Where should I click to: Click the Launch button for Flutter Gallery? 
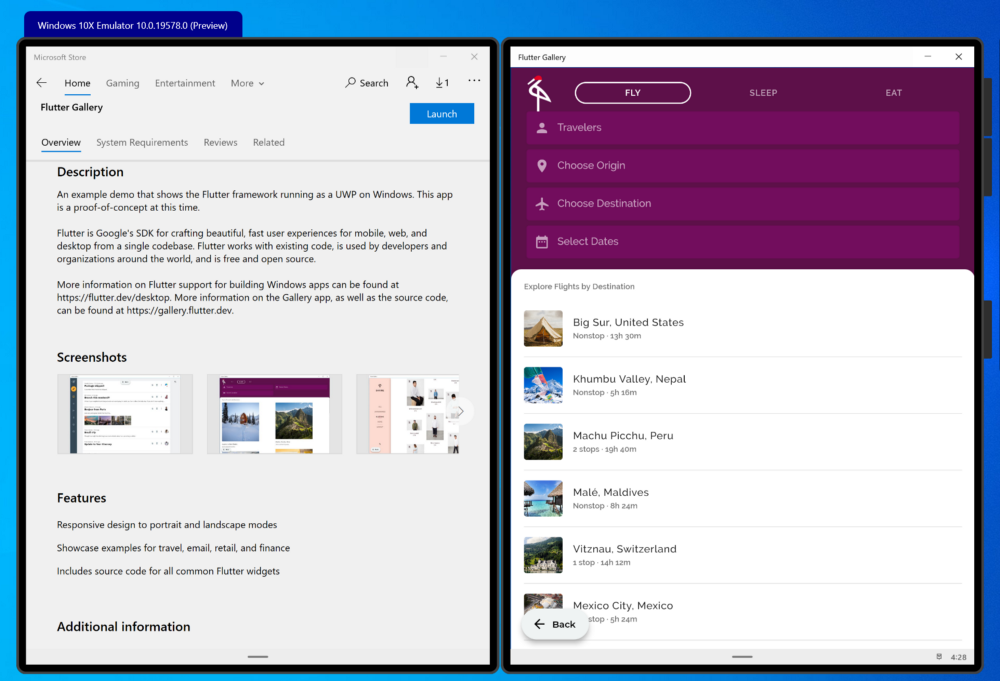click(x=441, y=113)
